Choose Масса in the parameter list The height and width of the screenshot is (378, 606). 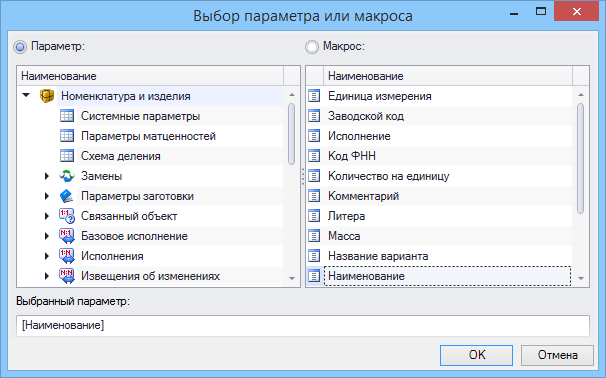[x=344, y=236]
